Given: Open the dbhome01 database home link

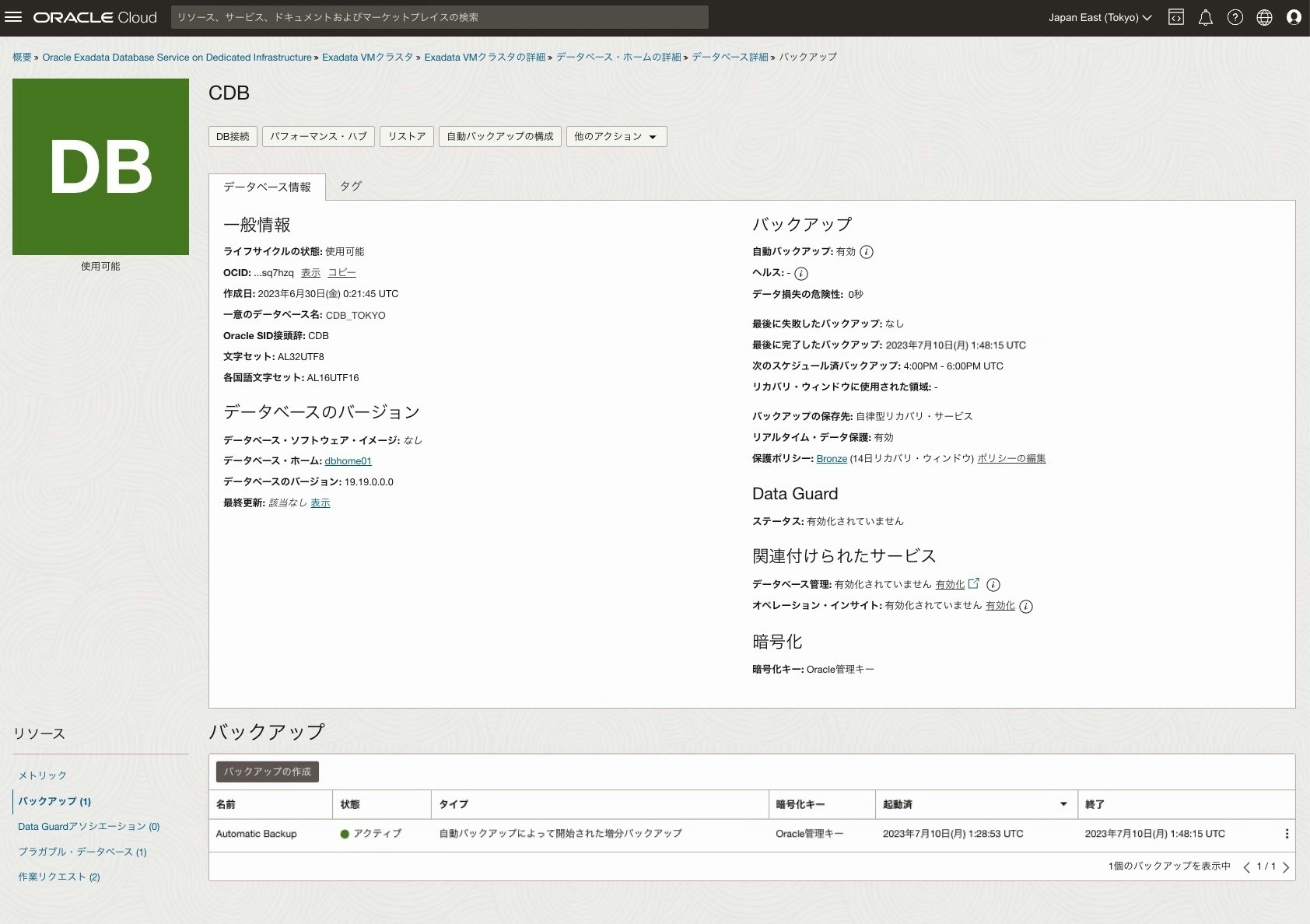Looking at the screenshot, I should 348,461.
